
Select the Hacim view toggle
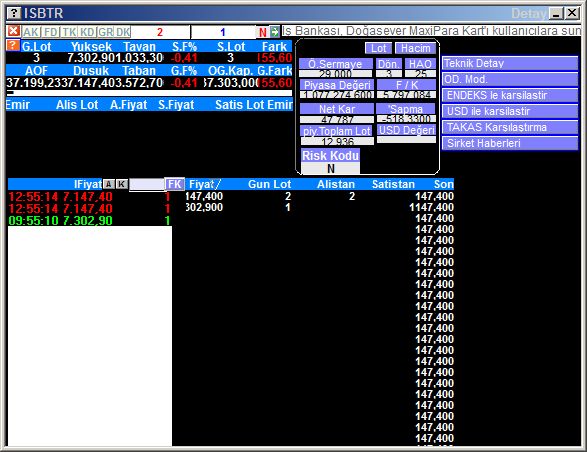pyautogui.click(x=416, y=48)
